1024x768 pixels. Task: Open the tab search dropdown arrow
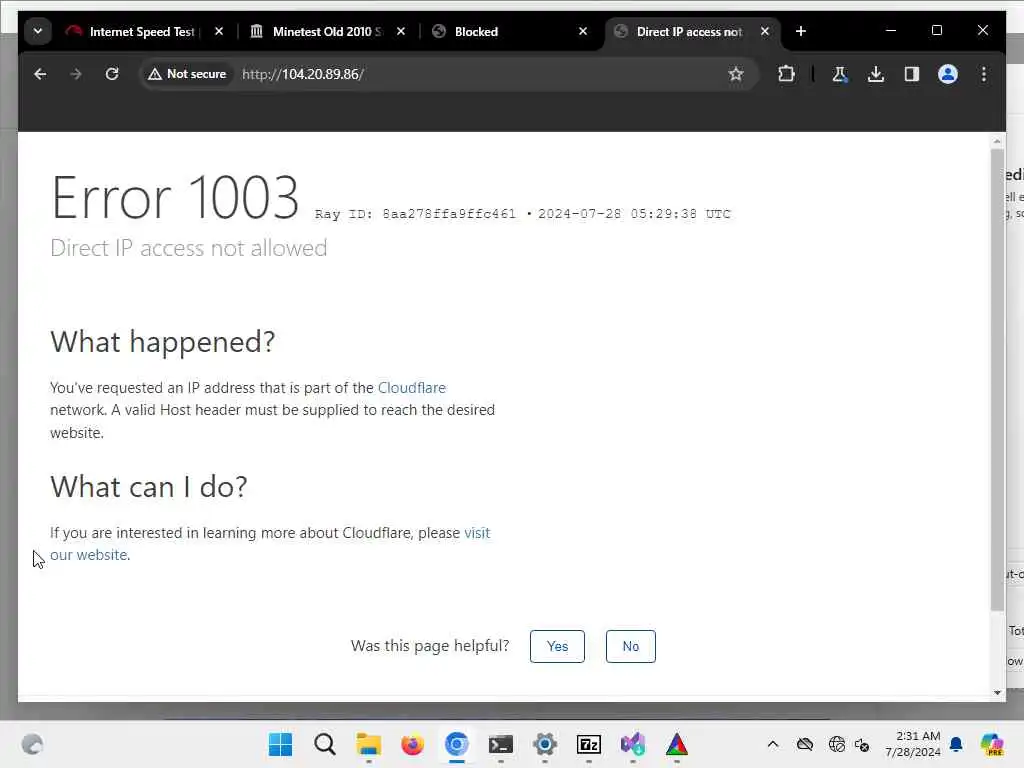[x=38, y=31]
